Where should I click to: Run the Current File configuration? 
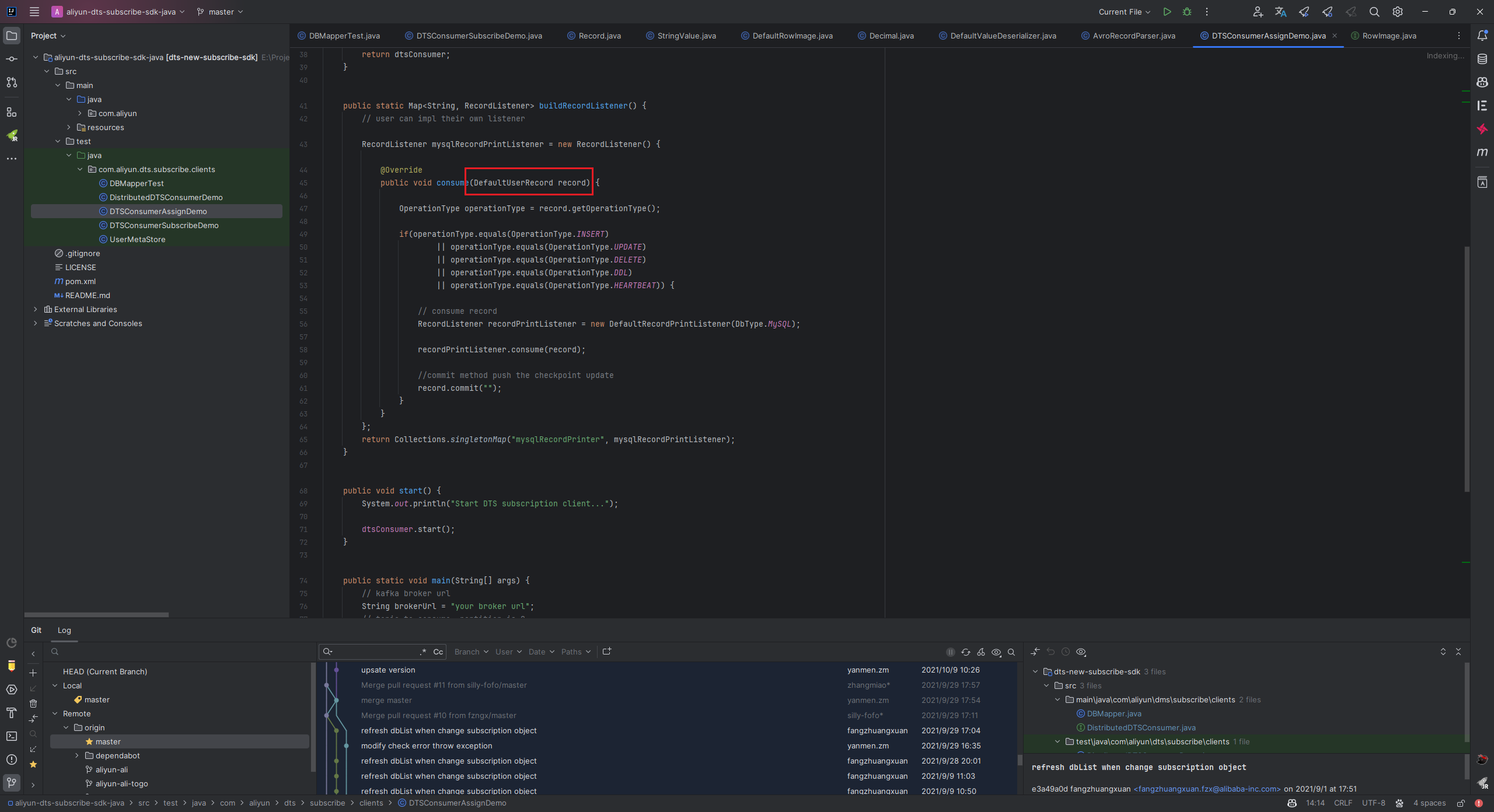pos(1167,12)
